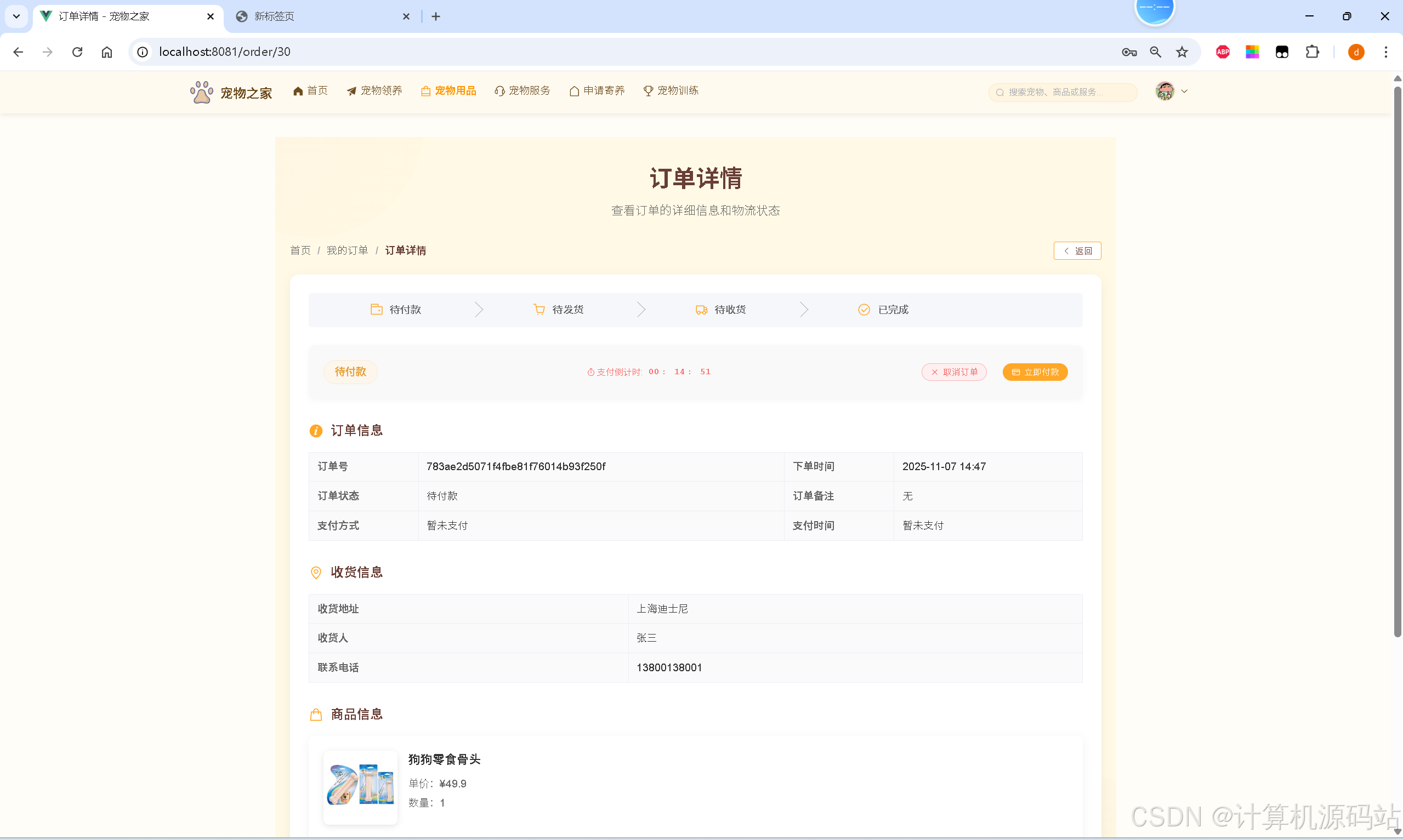Image resolution: width=1403 pixels, height=840 pixels.
Task: Open the 宠物领养 navigation item
Action: tap(374, 90)
